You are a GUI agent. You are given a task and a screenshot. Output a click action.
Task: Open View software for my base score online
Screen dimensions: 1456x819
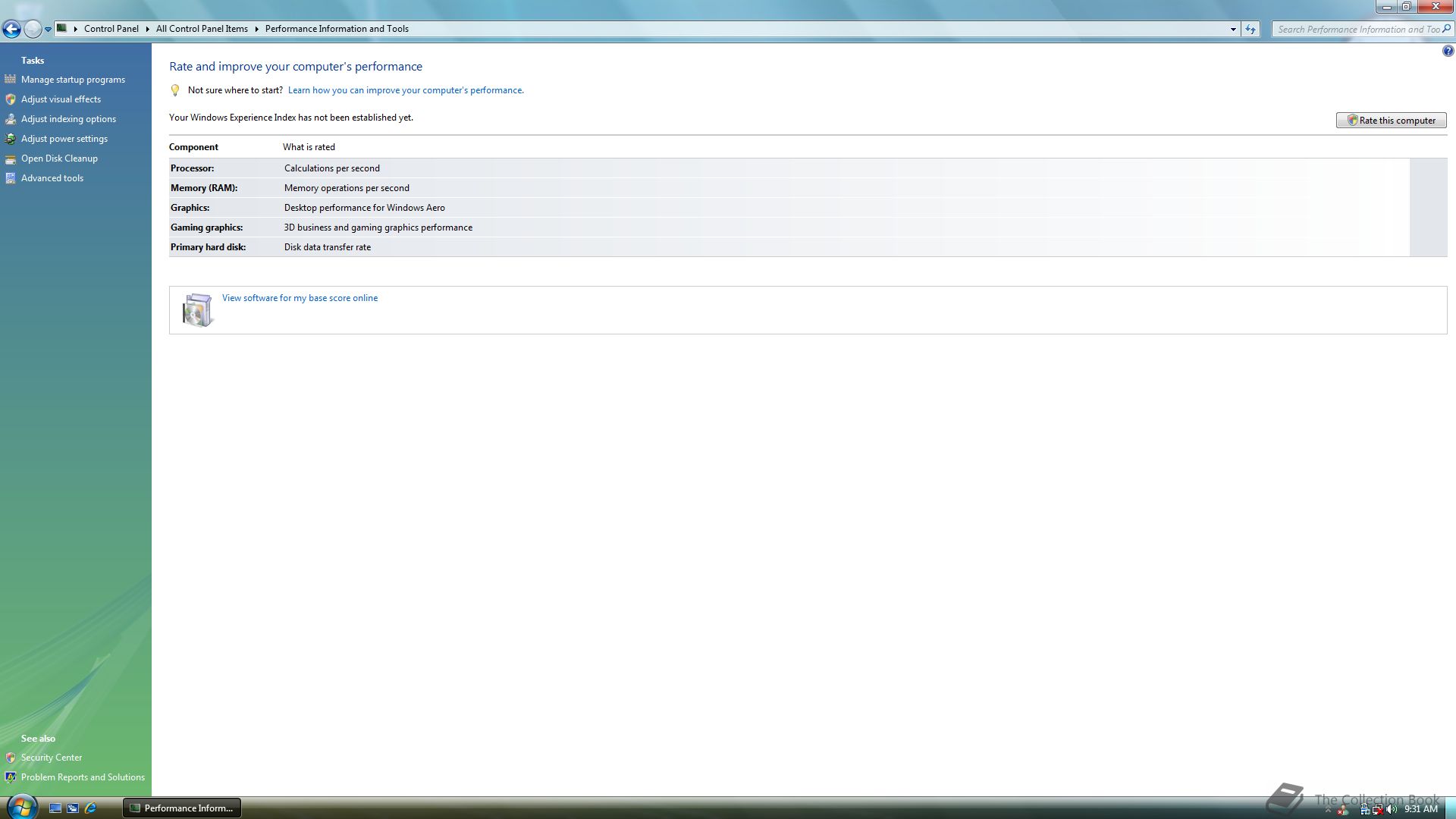tap(300, 298)
